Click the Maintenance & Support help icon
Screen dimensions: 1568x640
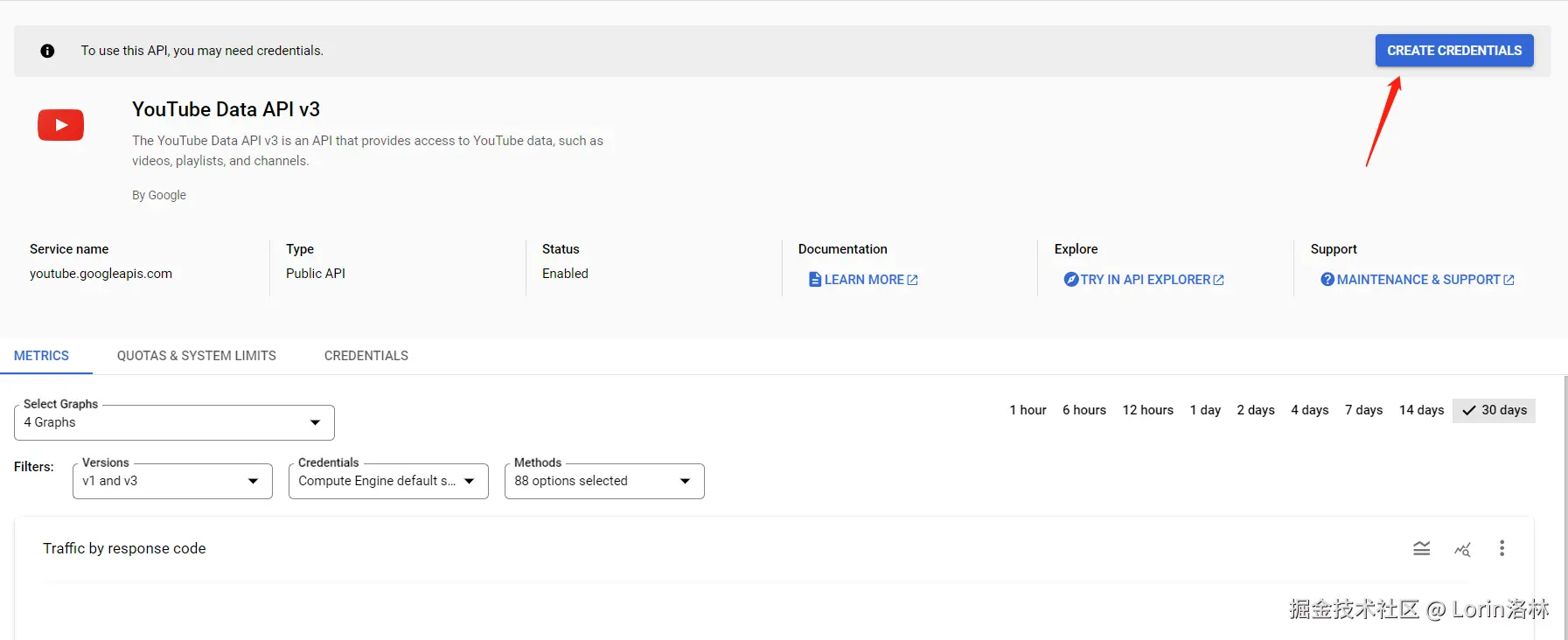click(1328, 279)
